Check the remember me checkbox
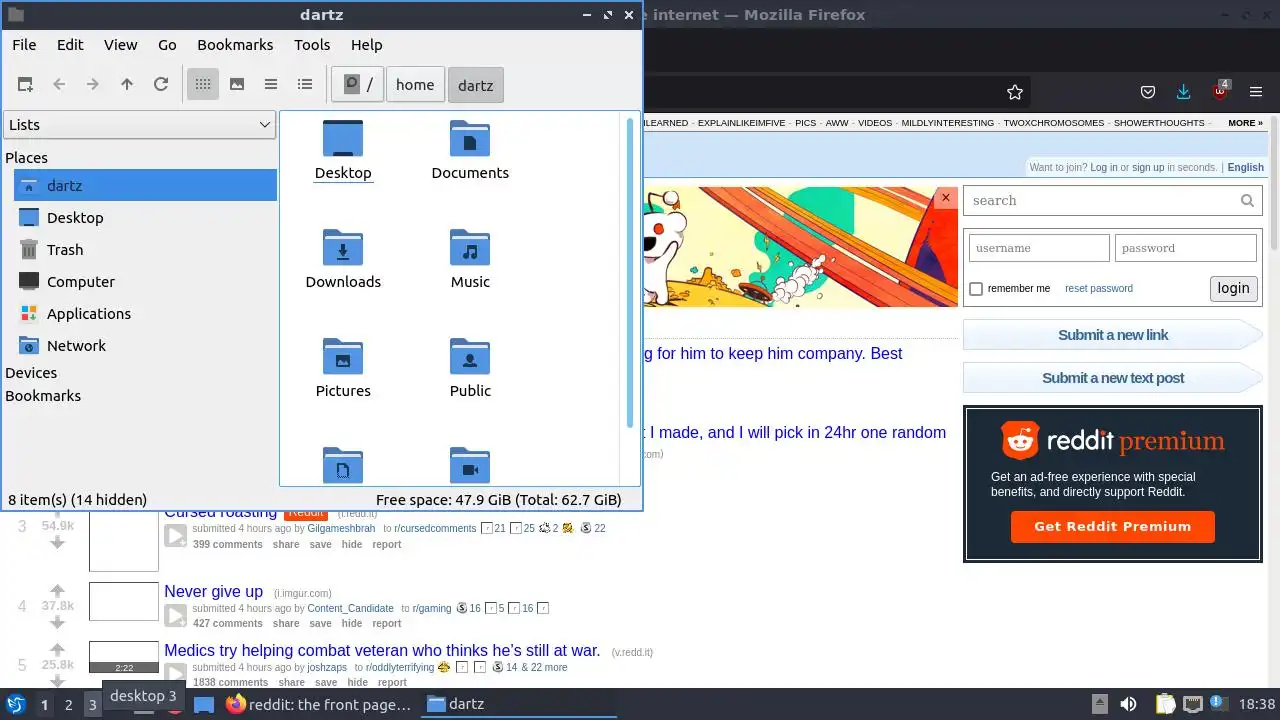 pyautogui.click(x=976, y=289)
